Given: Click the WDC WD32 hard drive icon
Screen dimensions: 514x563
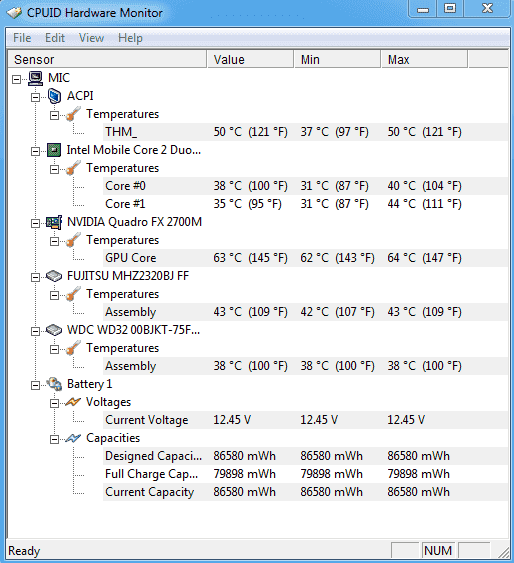Looking at the screenshot, I should 54,330.
